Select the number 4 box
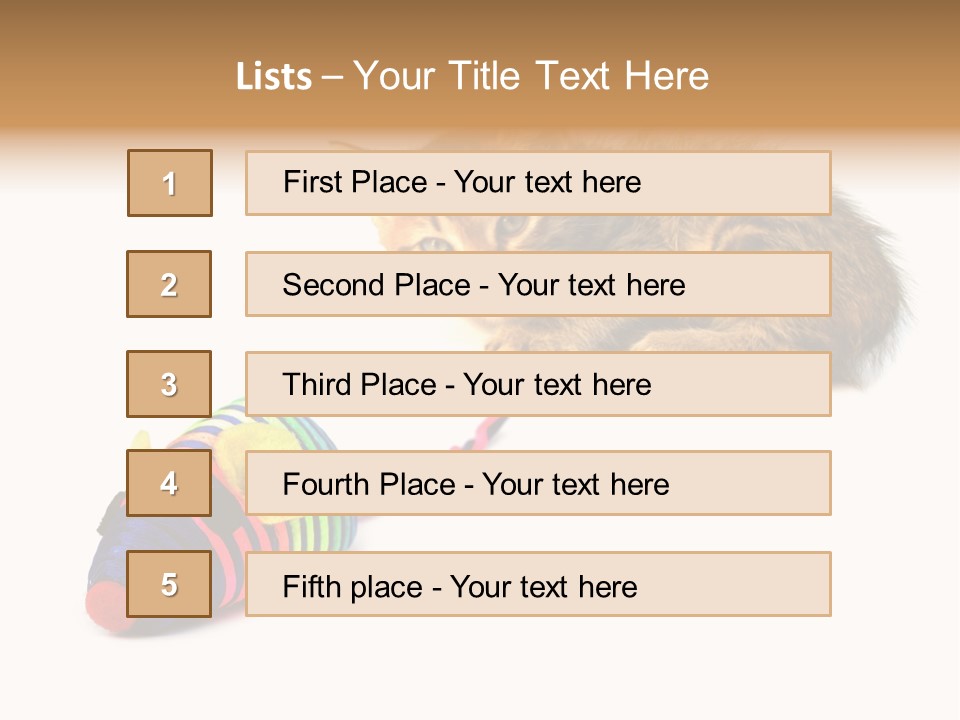 click(169, 484)
